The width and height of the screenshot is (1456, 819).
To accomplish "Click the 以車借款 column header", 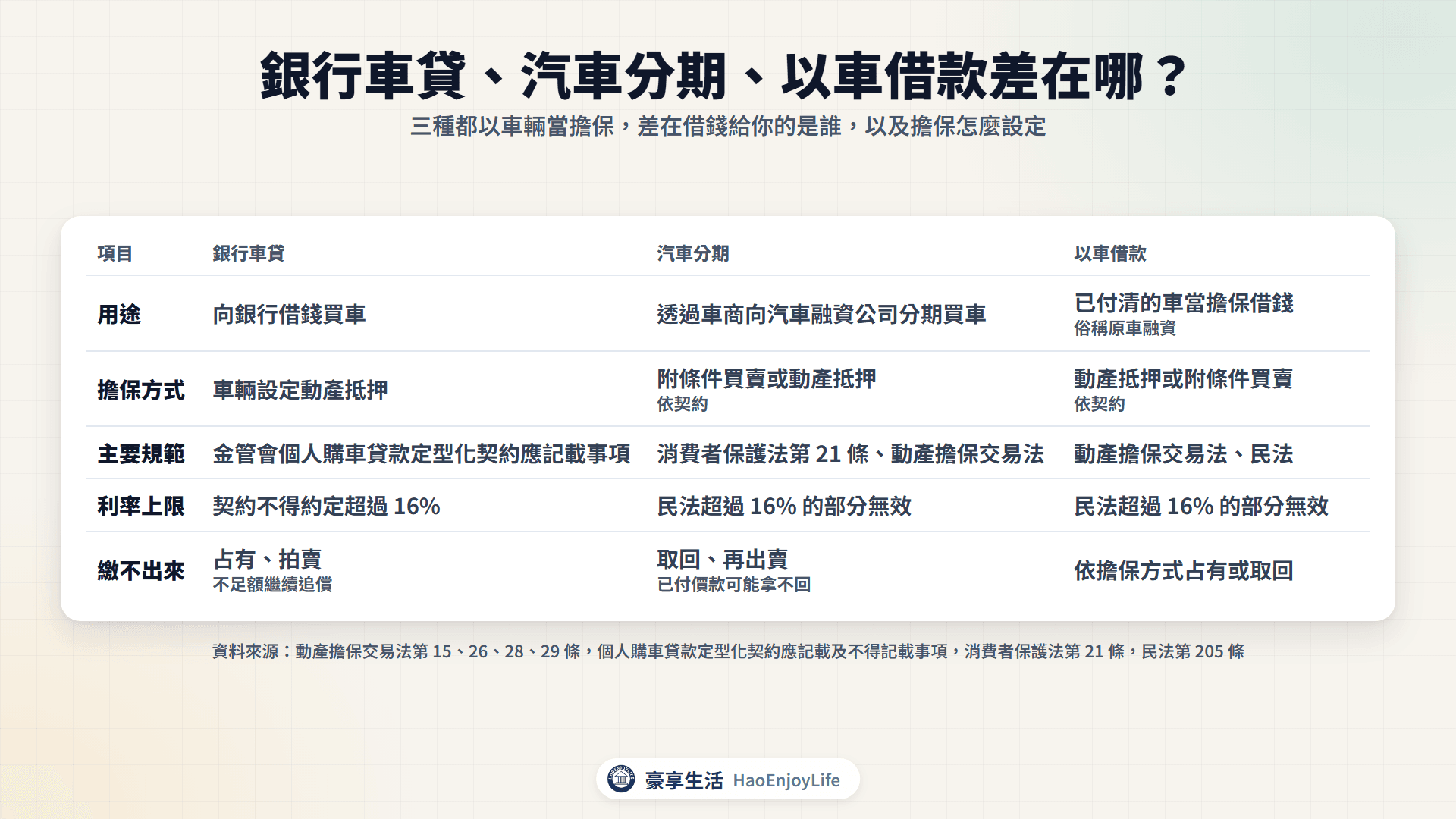I will [1110, 253].
